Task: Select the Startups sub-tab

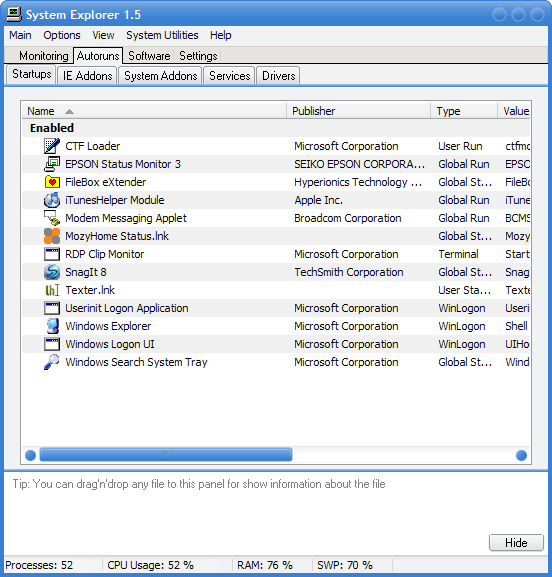Action: (32, 74)
